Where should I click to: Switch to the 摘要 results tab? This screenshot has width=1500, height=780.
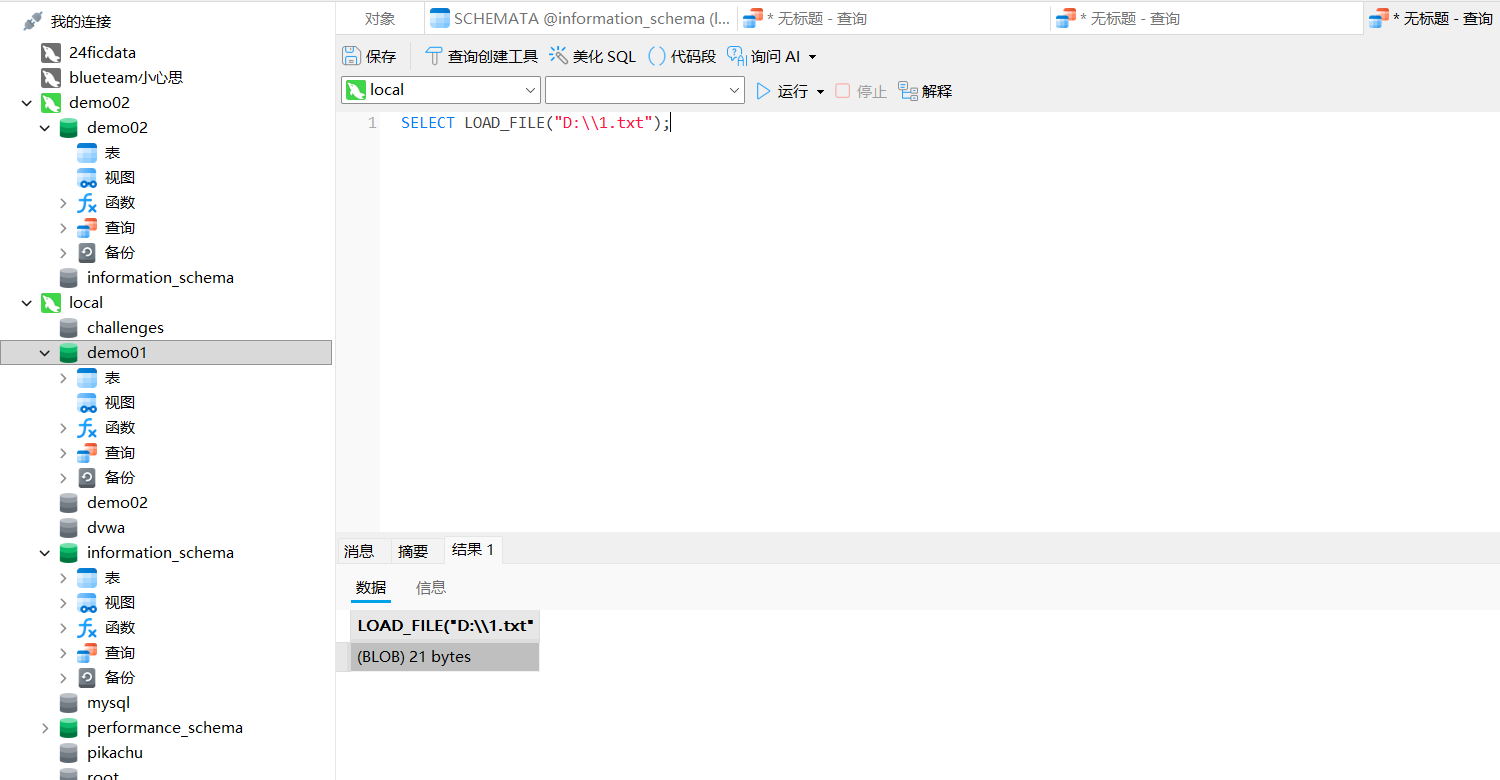coord(413,551)
